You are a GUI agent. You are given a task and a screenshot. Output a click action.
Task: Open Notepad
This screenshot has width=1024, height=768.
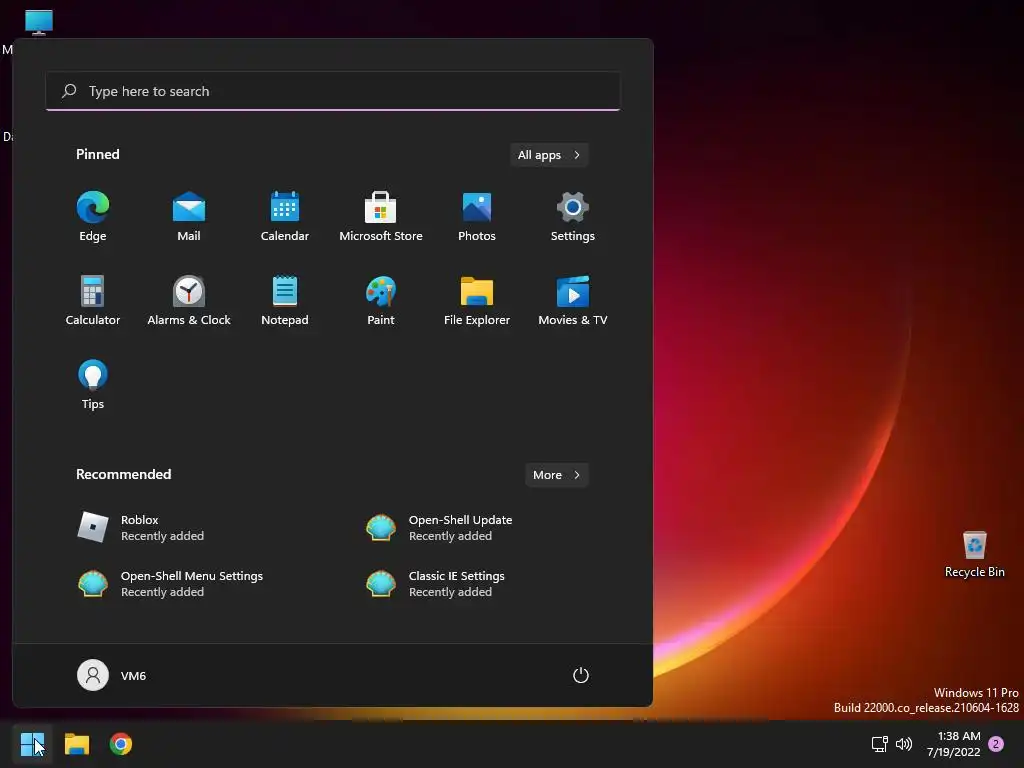click(285, 300)
